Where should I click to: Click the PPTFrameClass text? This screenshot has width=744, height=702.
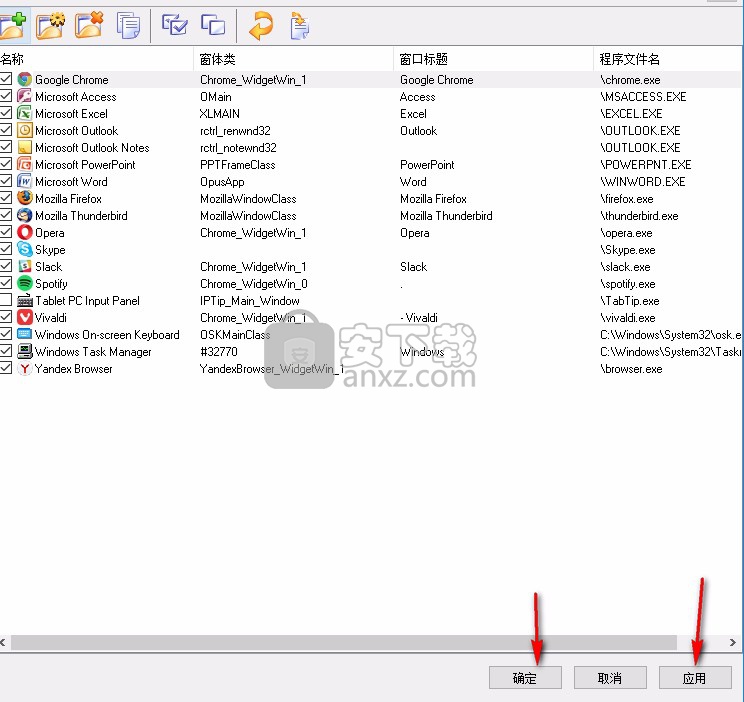[238, 165]
